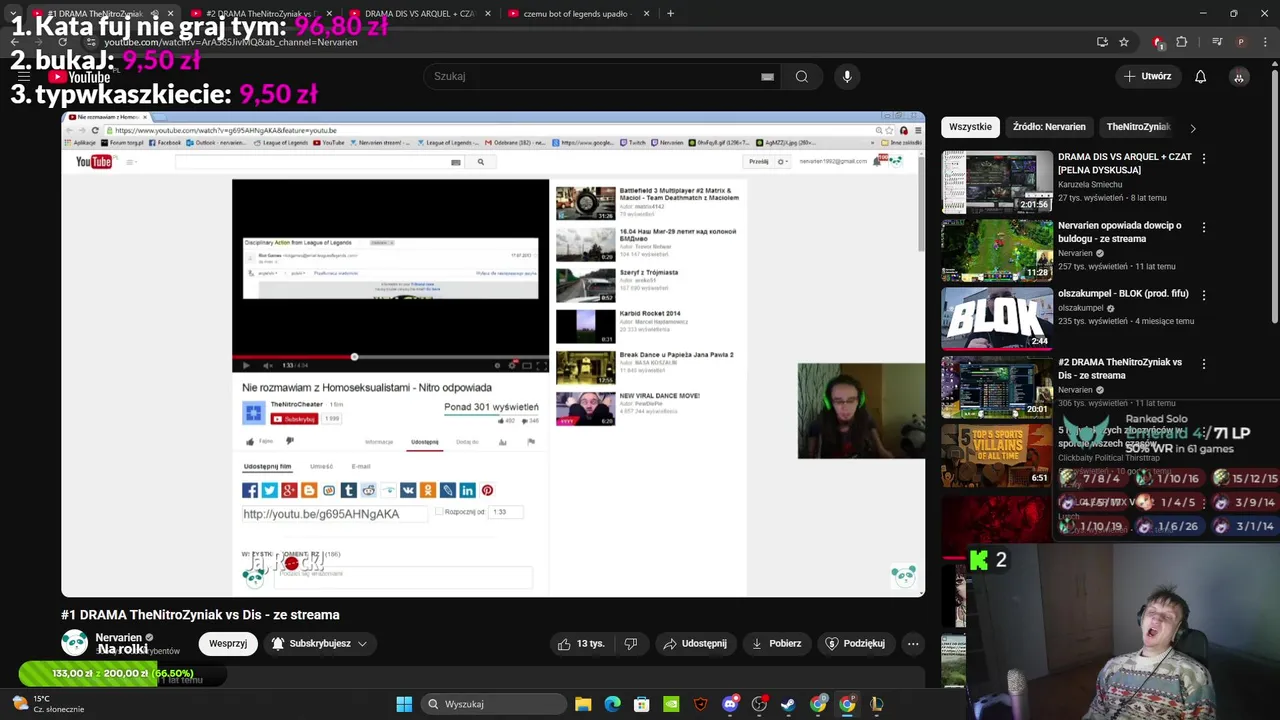Open on-screen keyboard in YouTube search

pyautogui.click(x=767, y=77)
